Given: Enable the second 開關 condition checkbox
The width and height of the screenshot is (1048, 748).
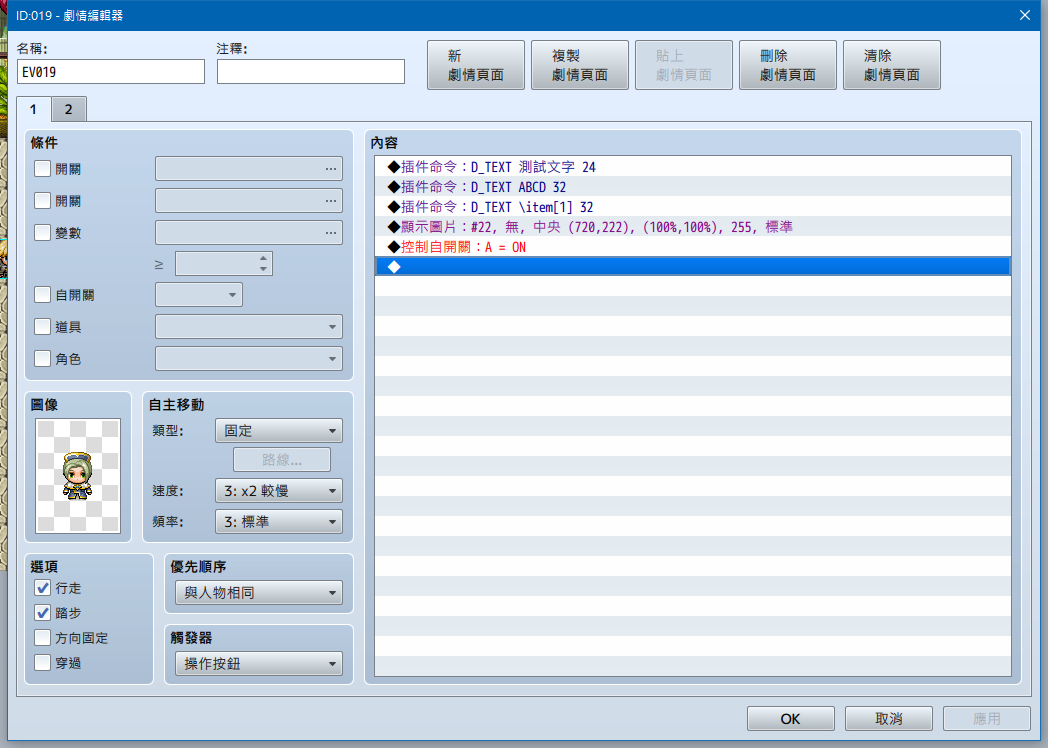Looking at the screenshot, I should (x=42, y=201).
